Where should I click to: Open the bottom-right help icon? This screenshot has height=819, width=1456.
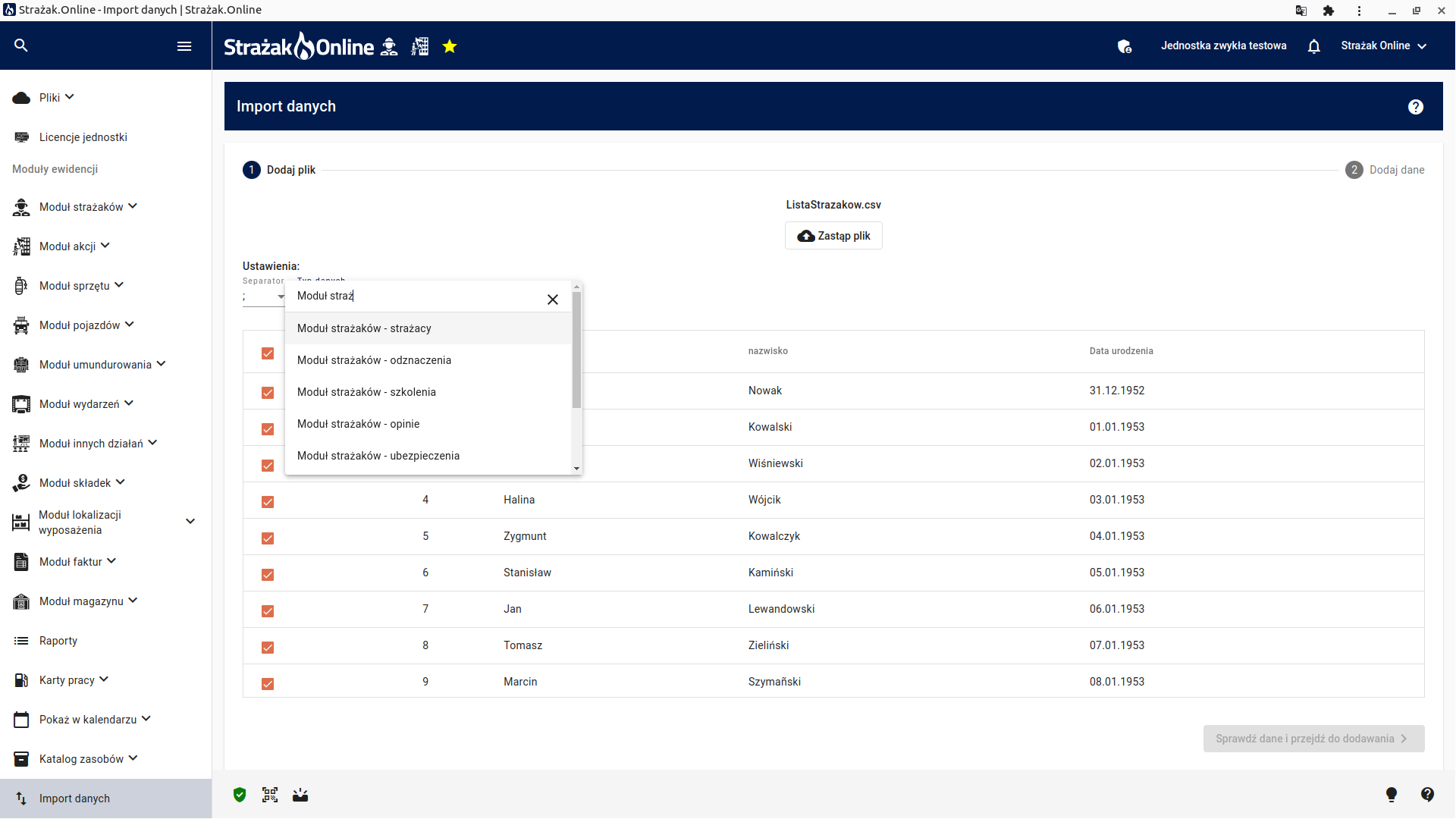(x=1427, y=795)
